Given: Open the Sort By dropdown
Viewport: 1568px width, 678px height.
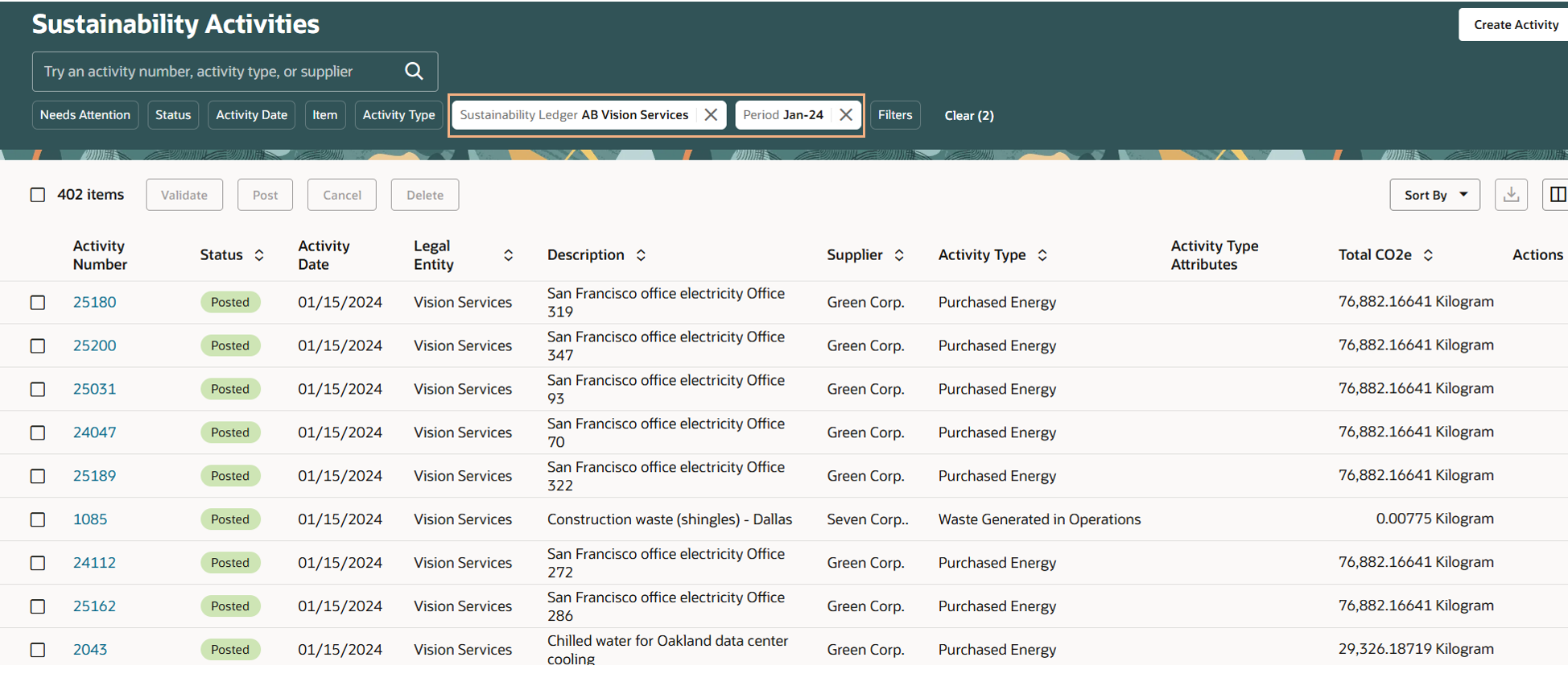Looking at the screenshot, I should click(x=1434, y=195).
